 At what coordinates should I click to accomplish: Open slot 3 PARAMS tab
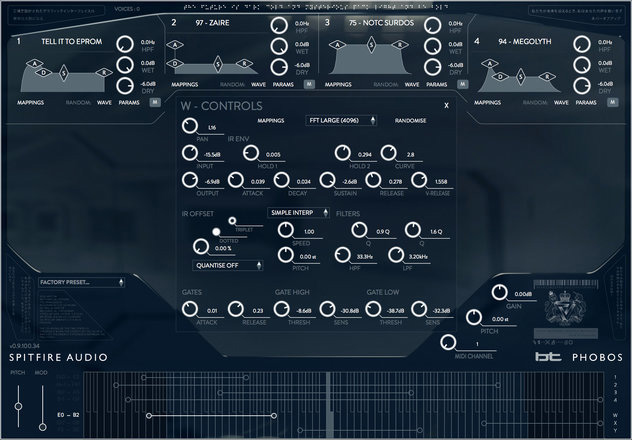coord(437,85)
